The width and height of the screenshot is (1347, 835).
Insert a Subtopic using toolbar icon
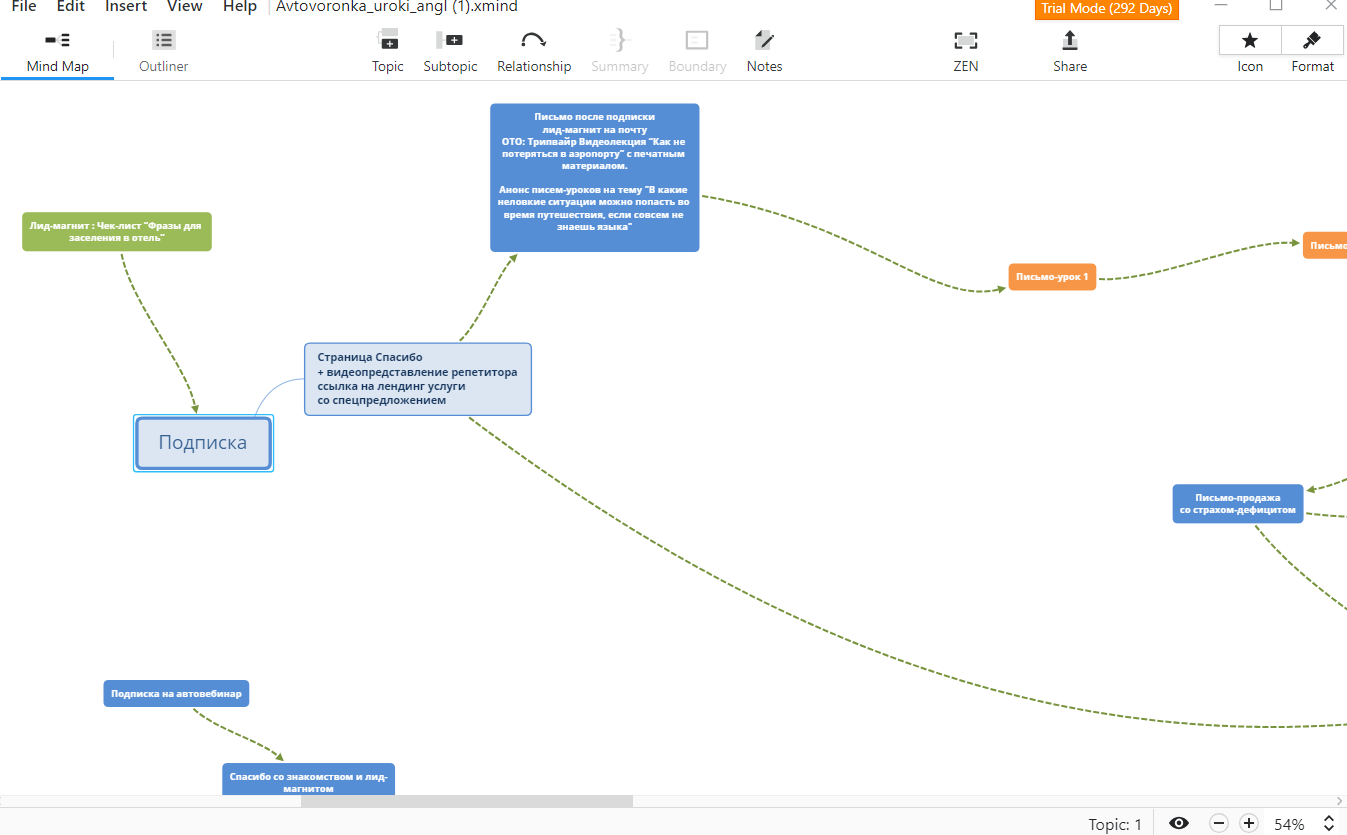pyautogui.click(x=450, y=50)
